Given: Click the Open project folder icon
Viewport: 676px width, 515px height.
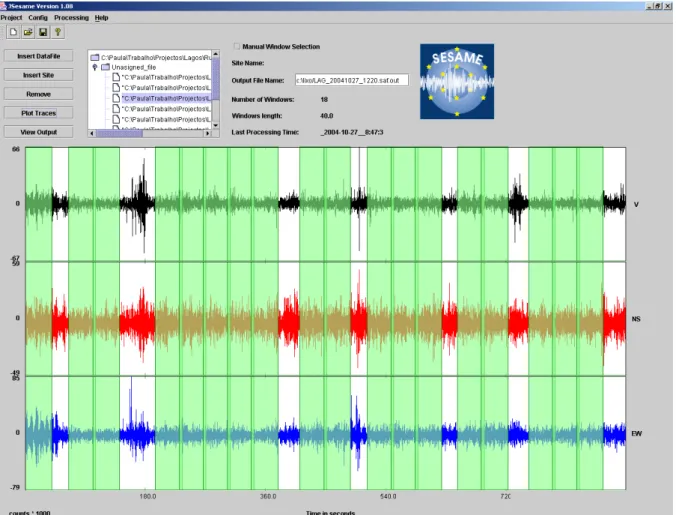Looking at the screenshot, I should (28, 32).
